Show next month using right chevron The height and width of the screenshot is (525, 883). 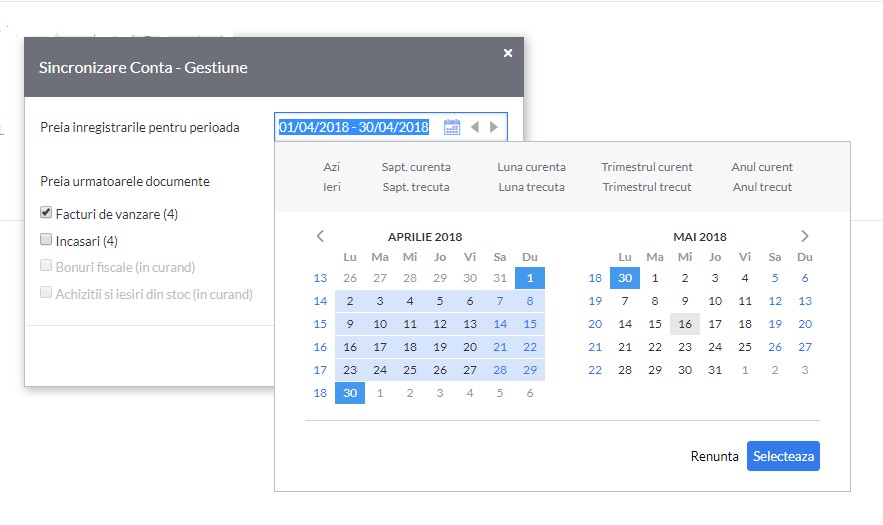[x=805, y=236]
